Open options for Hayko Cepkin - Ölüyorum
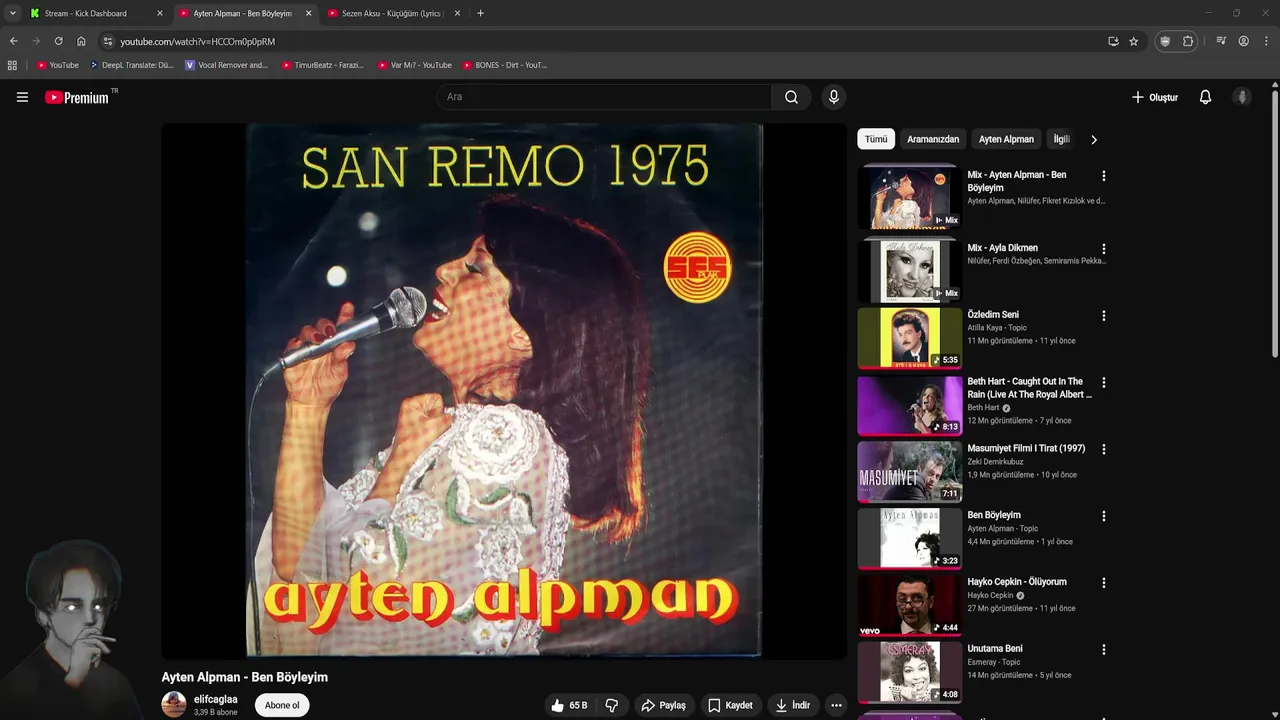This screenshot has width=1280, height=720. [1104, 583]
